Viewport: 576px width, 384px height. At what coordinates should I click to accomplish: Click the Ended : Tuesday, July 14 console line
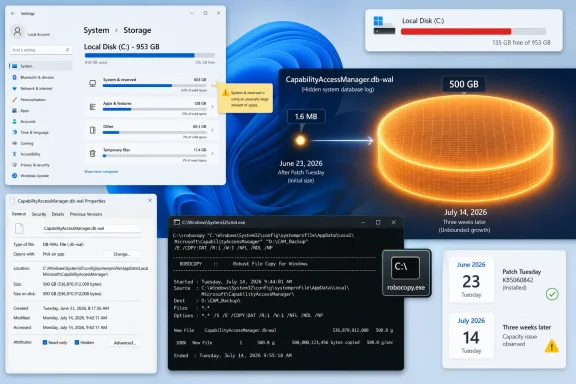pyautogui.click(x=233, y=355)
